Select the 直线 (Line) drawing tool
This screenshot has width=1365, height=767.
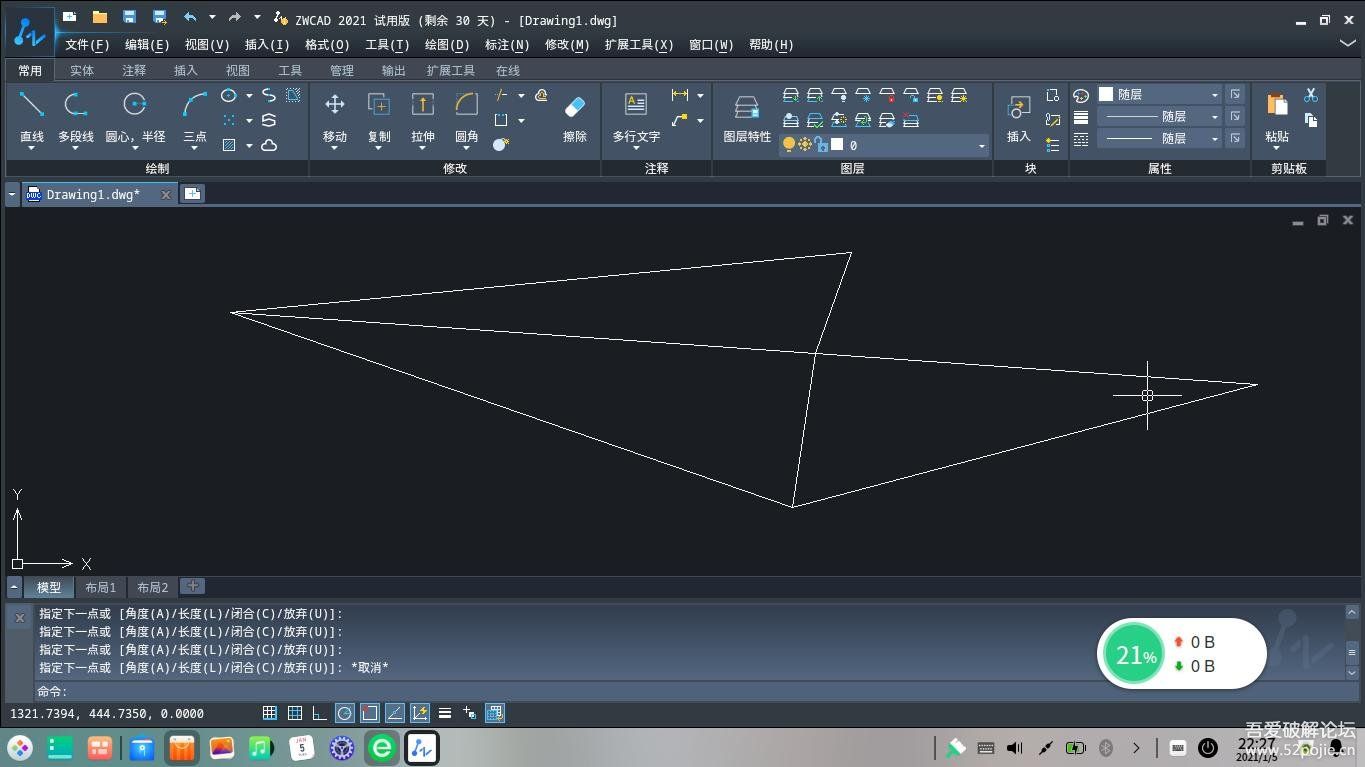(x=32, y=105)
